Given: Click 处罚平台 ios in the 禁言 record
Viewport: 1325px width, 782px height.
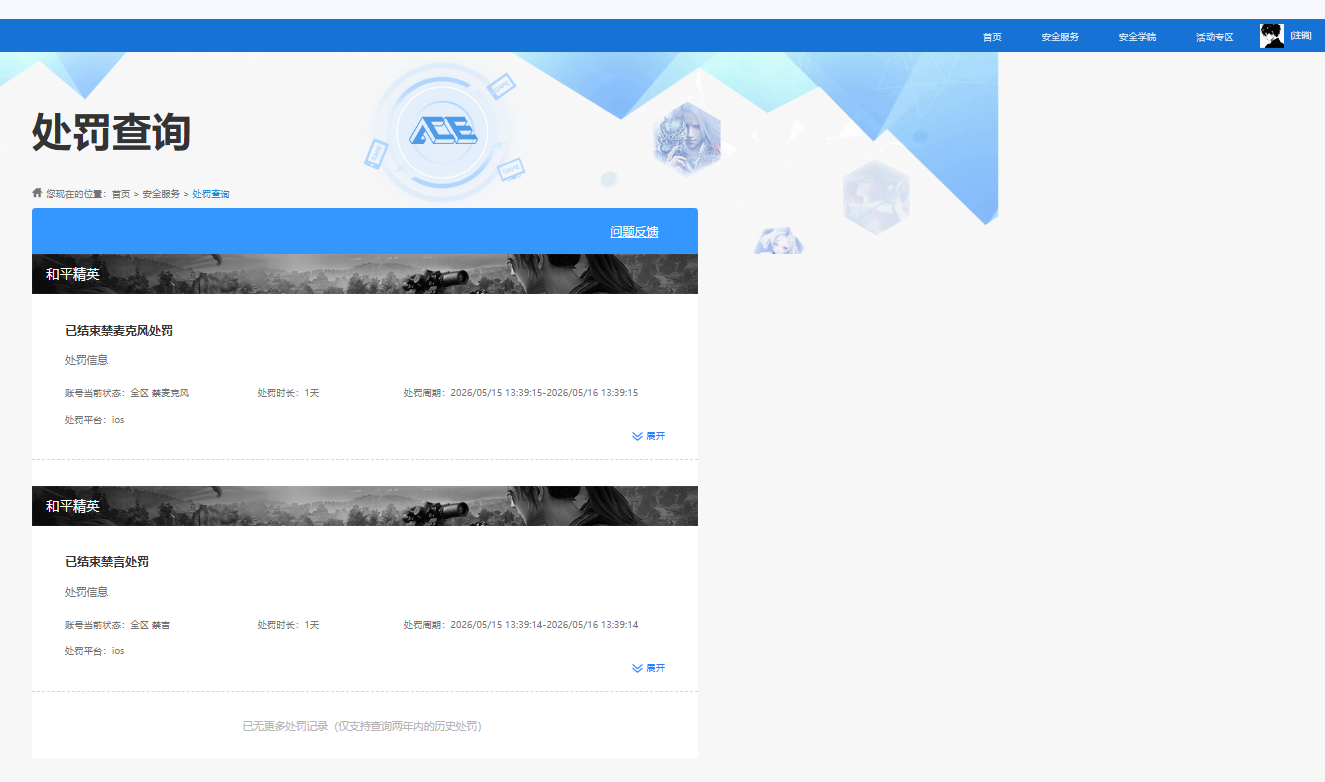Looking at the screenshot, I should tap(95, 651).
